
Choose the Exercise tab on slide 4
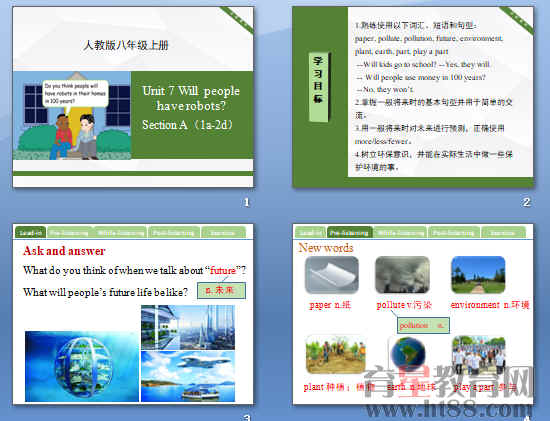(503, 233)
